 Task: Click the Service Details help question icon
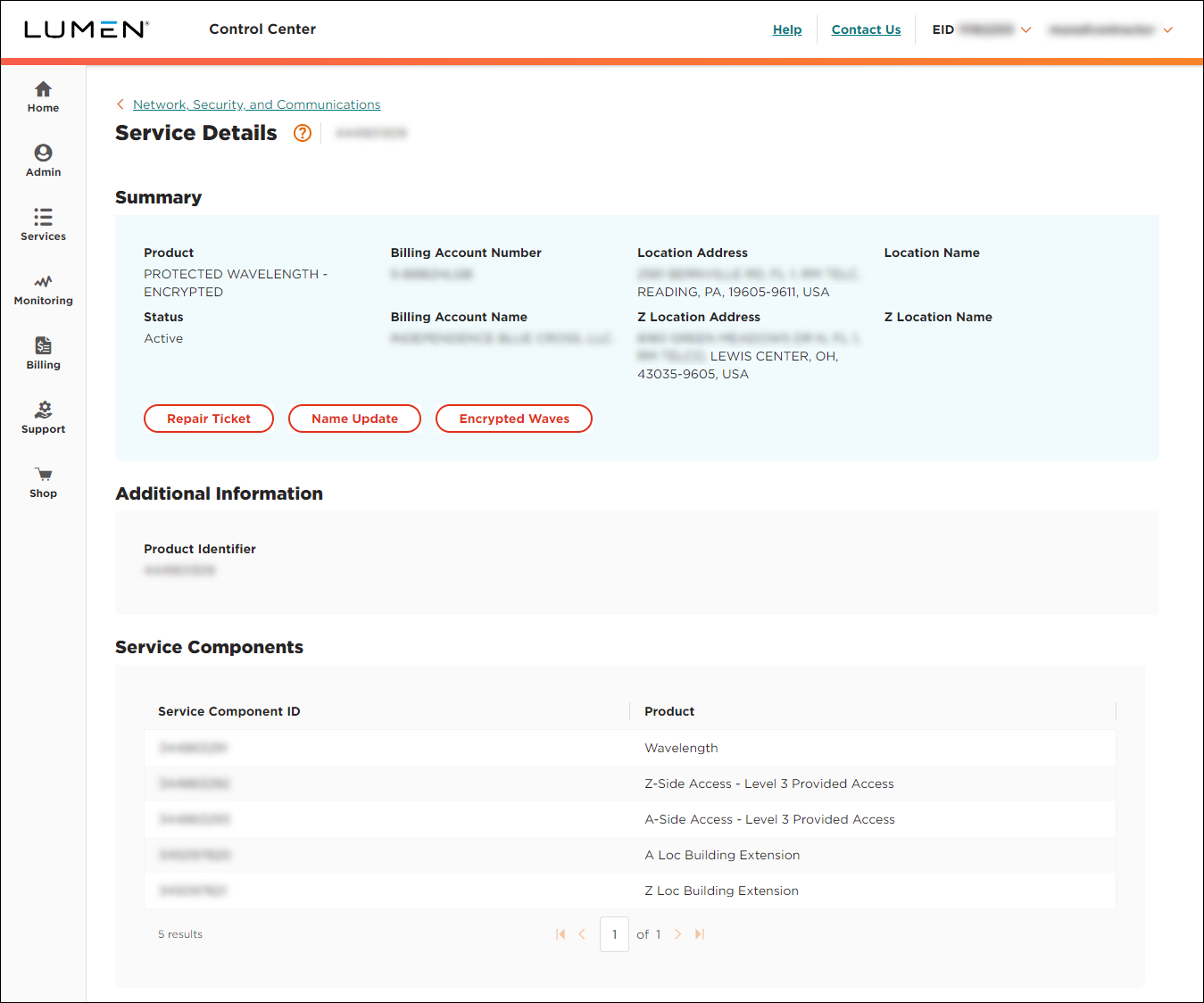click(303, 133)
